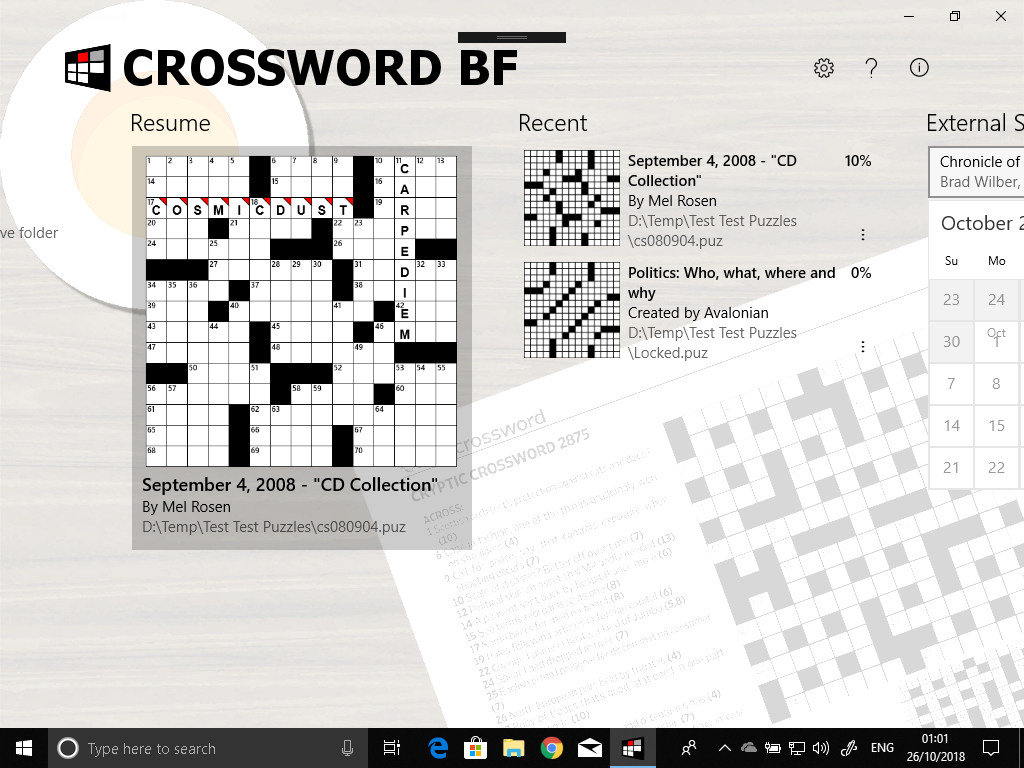1024x768 pixels.
Task: Select the September 4, 2008 recent title
Action: tap(712, 170)
